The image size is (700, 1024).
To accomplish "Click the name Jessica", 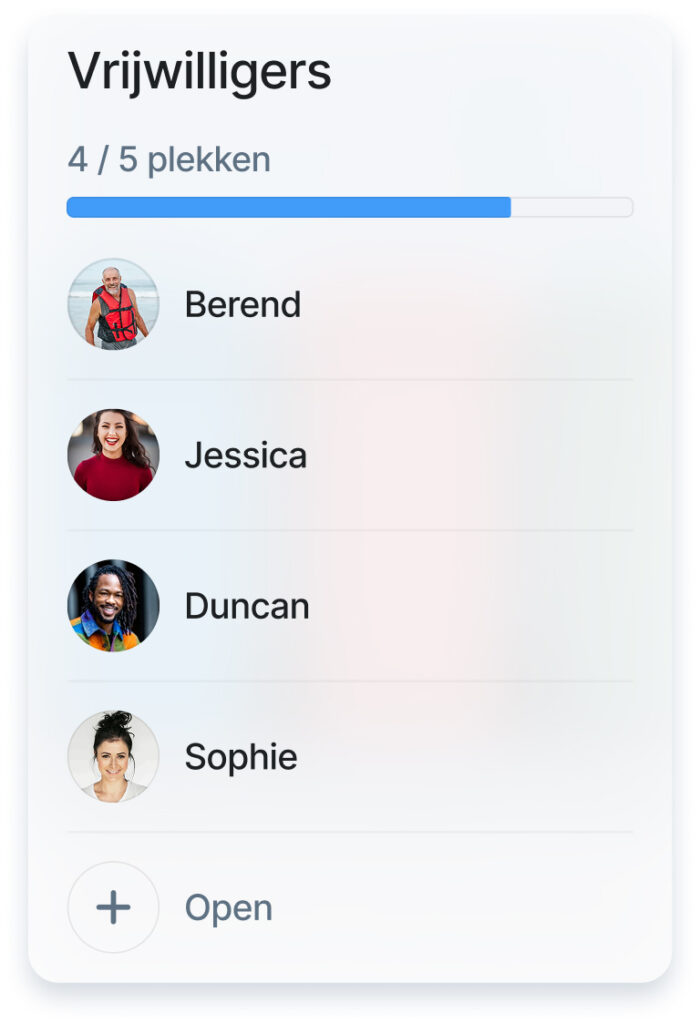I will (246, 456).
